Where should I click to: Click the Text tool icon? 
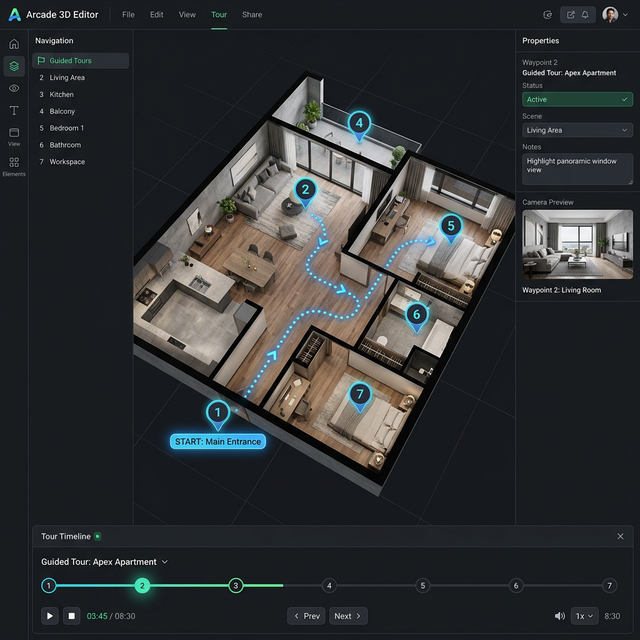click(x=14, y=110)
